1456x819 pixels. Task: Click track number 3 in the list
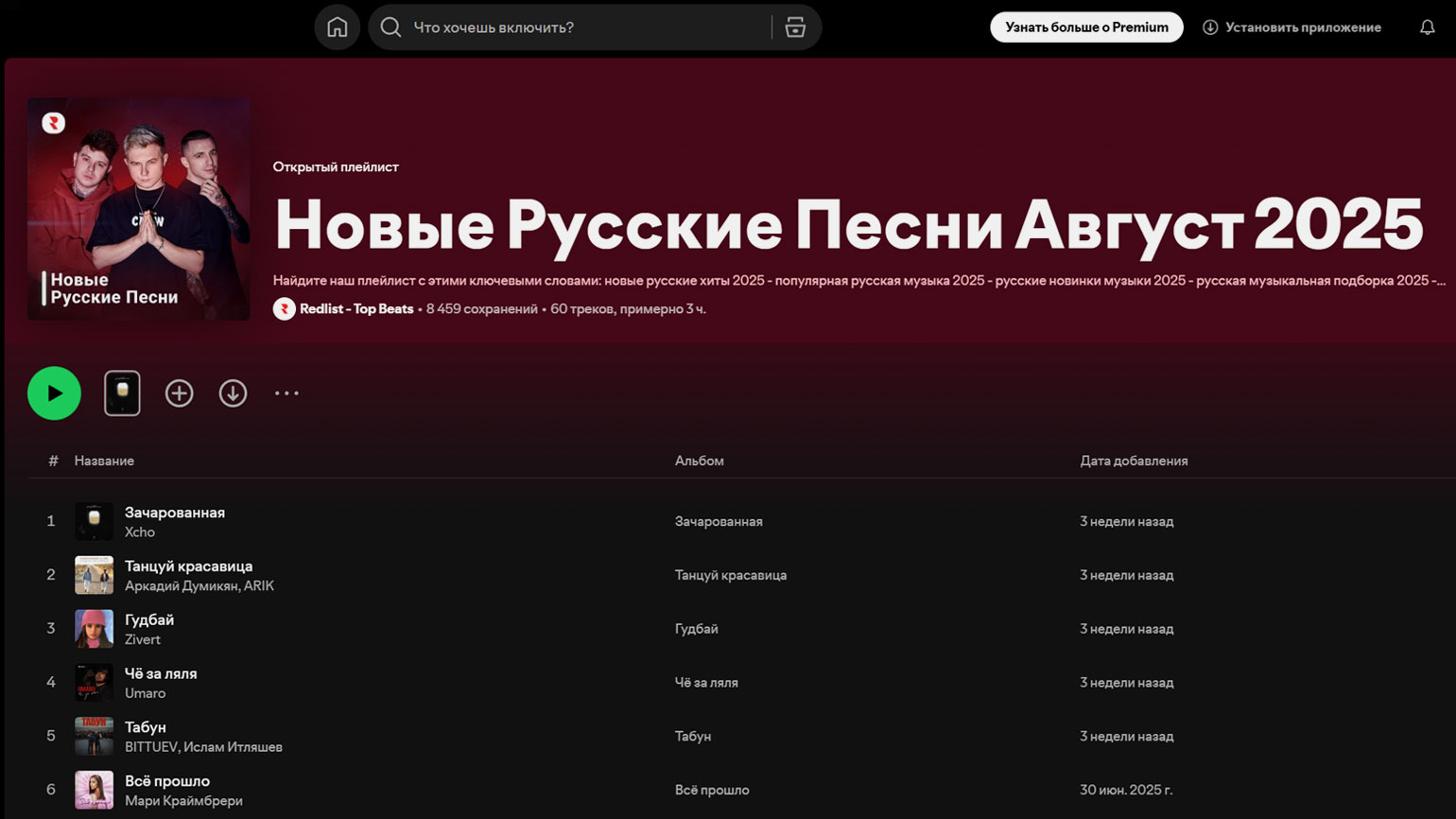click(x=51, y=629)
